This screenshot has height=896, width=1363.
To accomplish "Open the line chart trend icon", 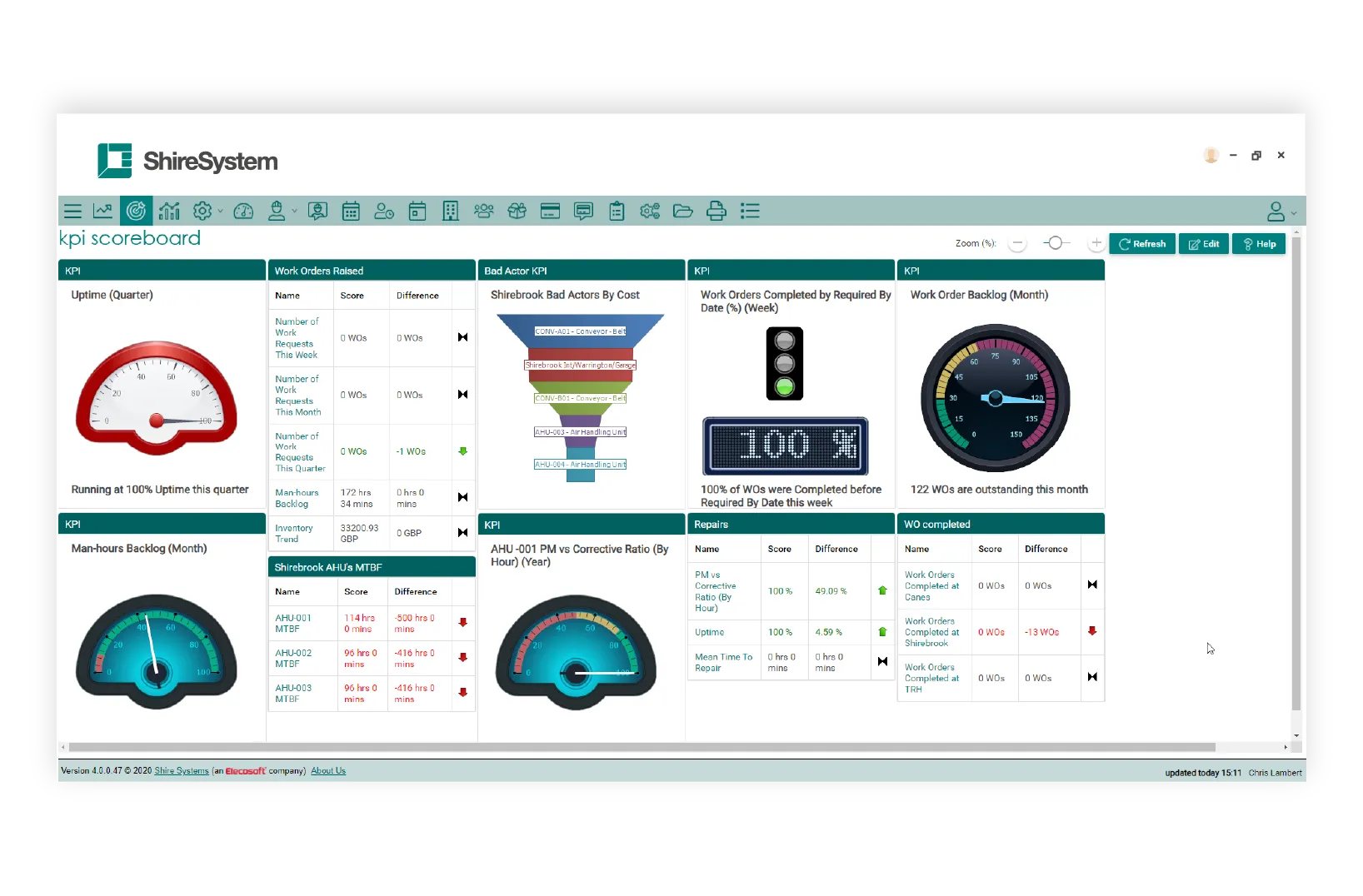I will click(103, 212).
